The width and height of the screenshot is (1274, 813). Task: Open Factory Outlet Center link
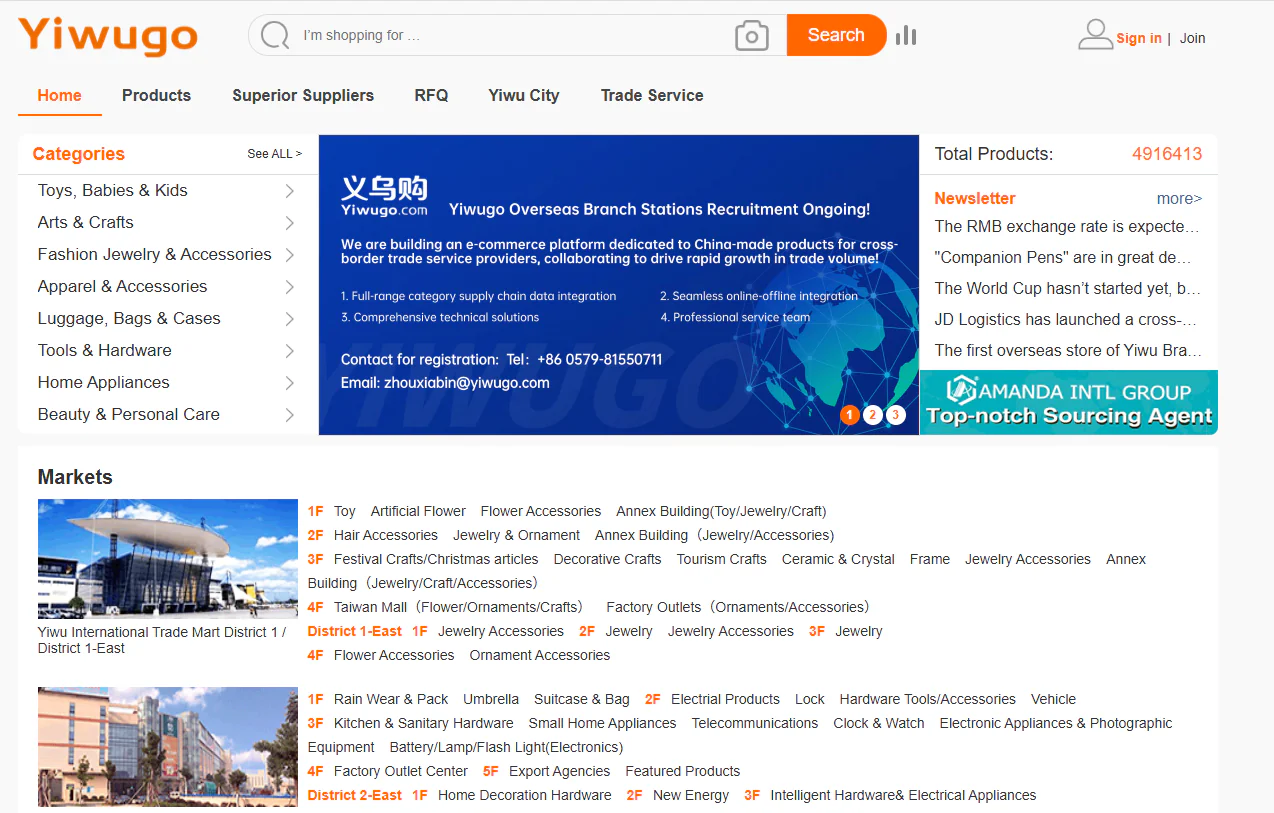(401, 771)
